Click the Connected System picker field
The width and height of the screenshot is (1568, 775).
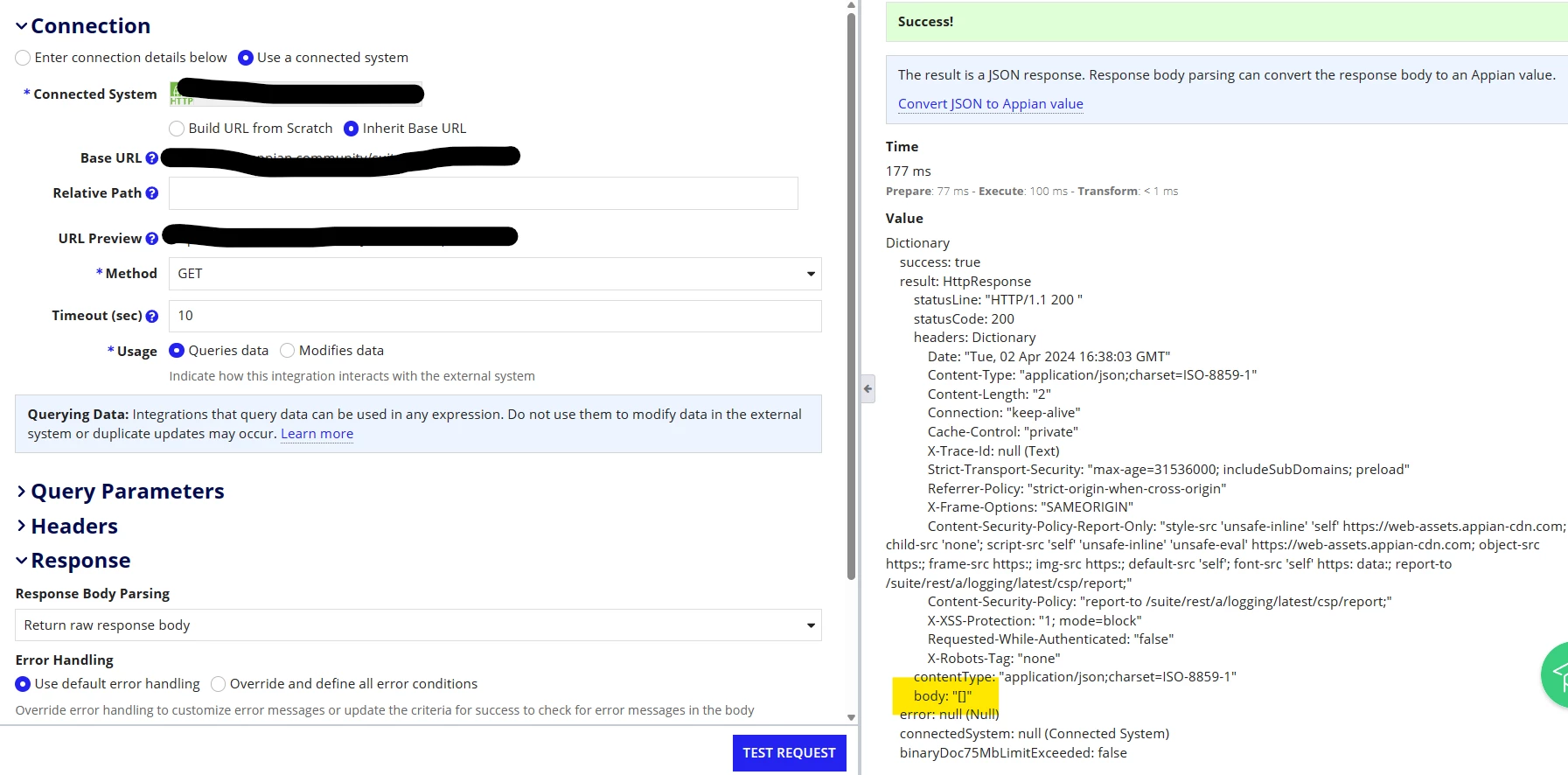[x=296, y=94]
